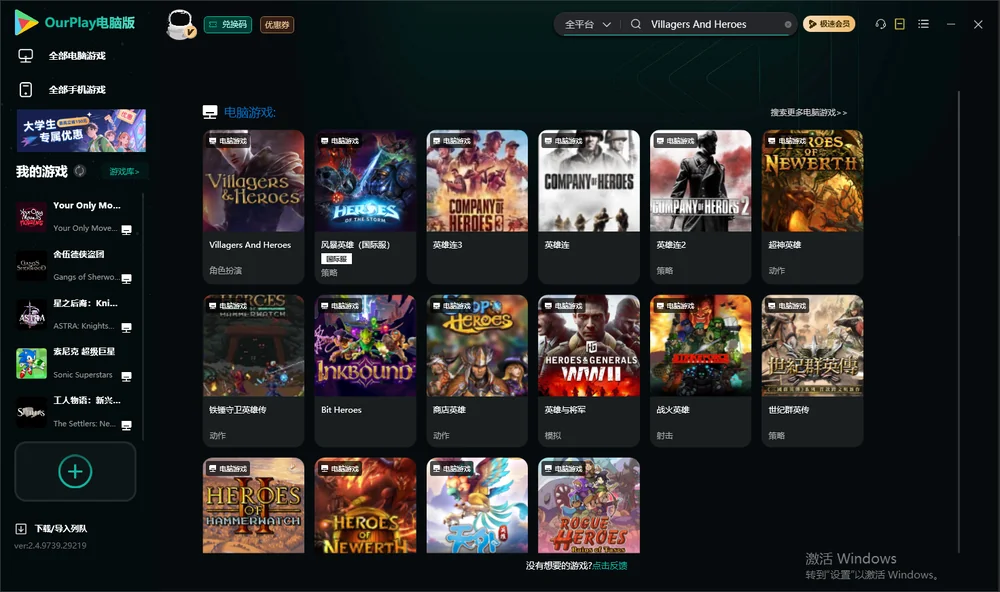Screen dimensions: 1000x592
Task: Open the 游戏库> link
Action: [124, 172]
